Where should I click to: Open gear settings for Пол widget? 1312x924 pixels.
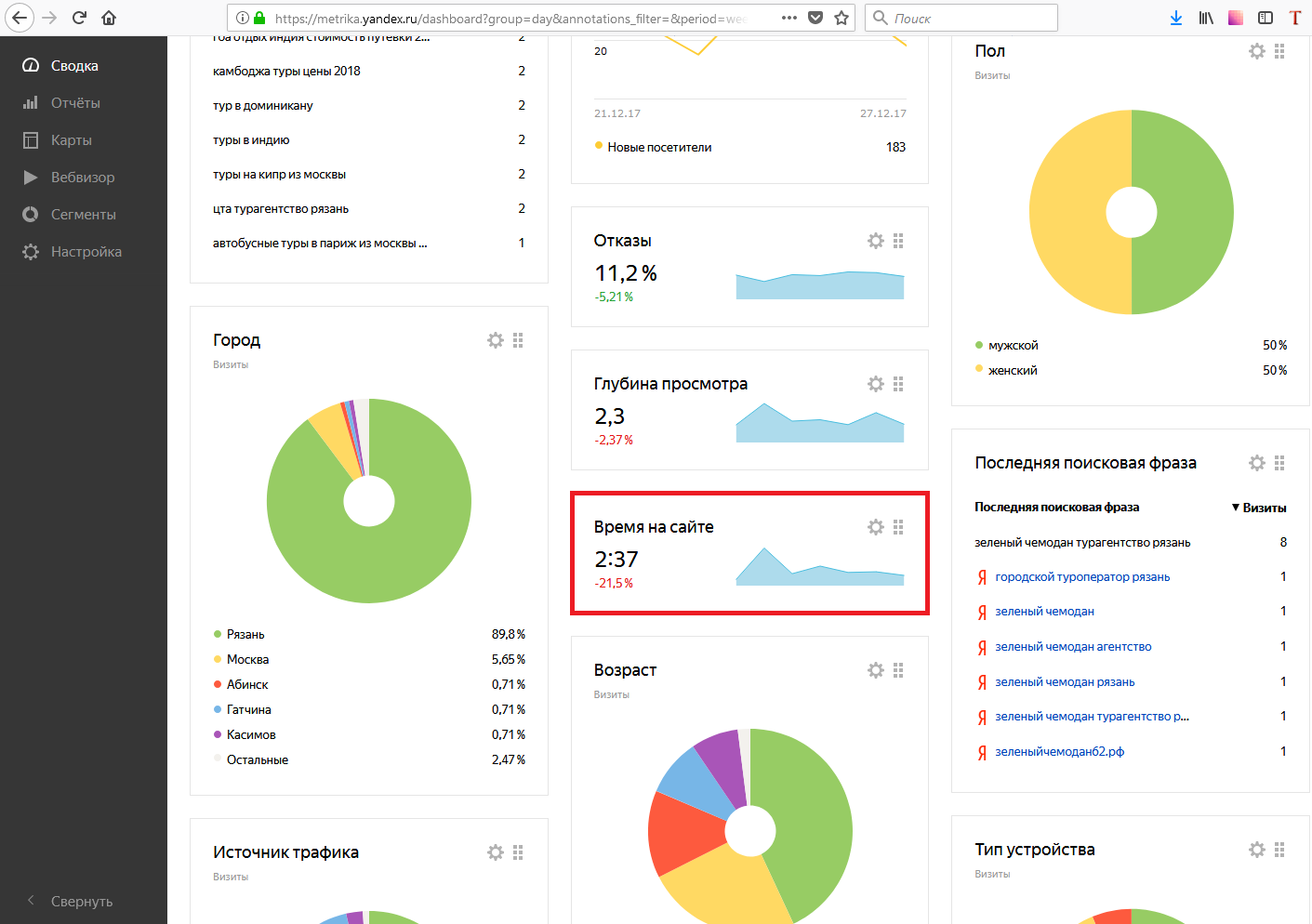pyautogui.click(x=1257, y=51)
